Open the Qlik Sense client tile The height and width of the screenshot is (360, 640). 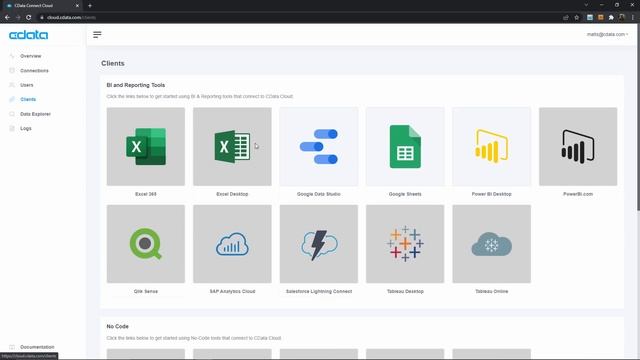click(x=146, y=244)
